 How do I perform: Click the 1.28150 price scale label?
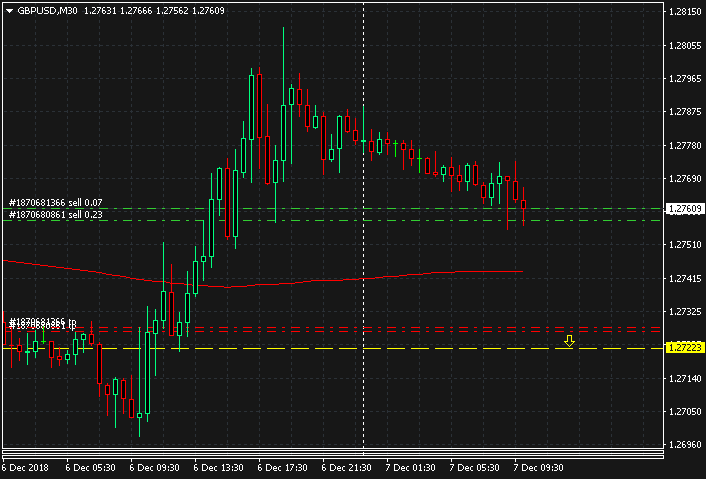pyautogui.click(x=685, y=13)
